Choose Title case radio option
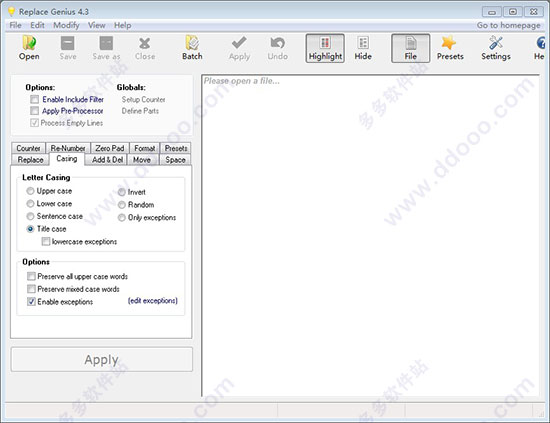The height and width of the screenshot is (423, 550). pyautogui.click(x=30, y=229)
